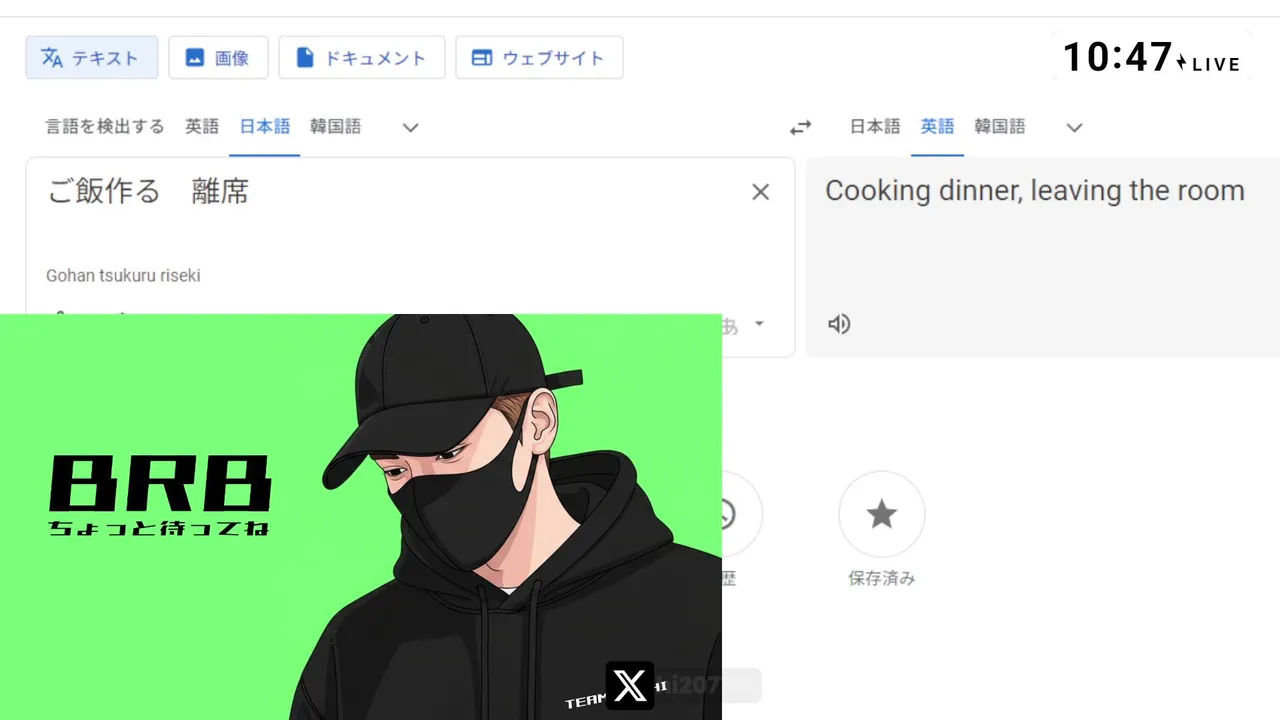1280x720 pixels.
Task: Expand source language list chevron
Action: [x=410, y=127]
